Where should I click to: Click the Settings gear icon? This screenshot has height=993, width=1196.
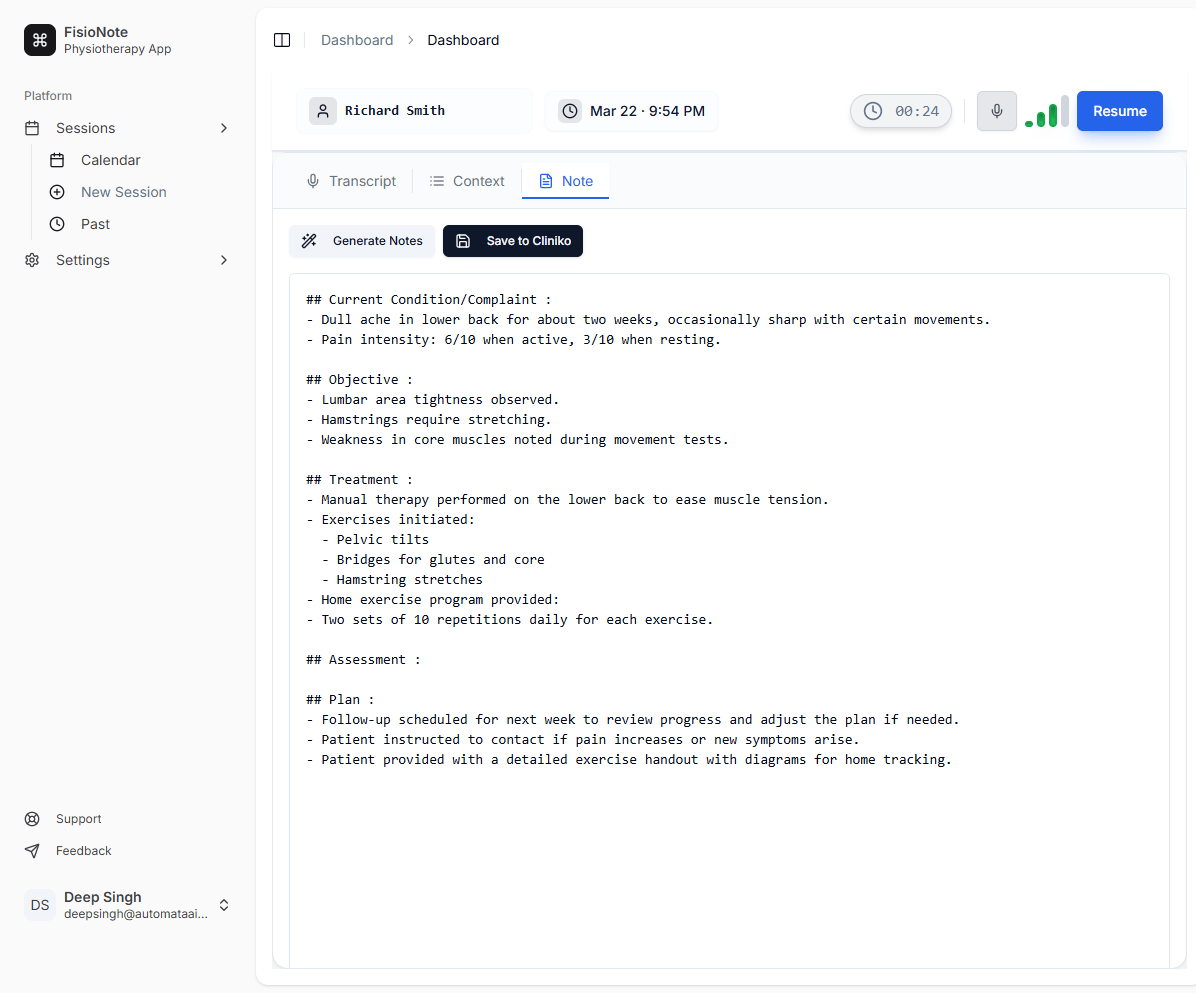coord(32,260)
